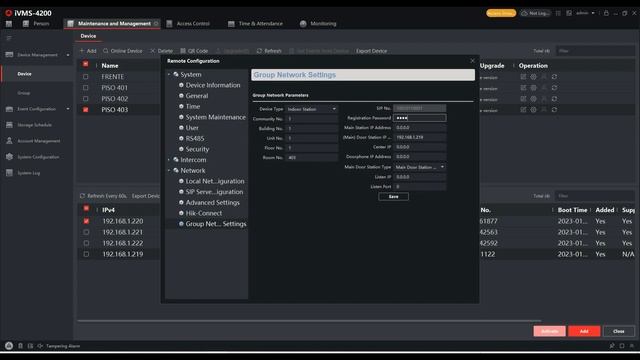
Task: Click System Log sidebar icon
Action: pyautogui.click(x=9, y=173)
